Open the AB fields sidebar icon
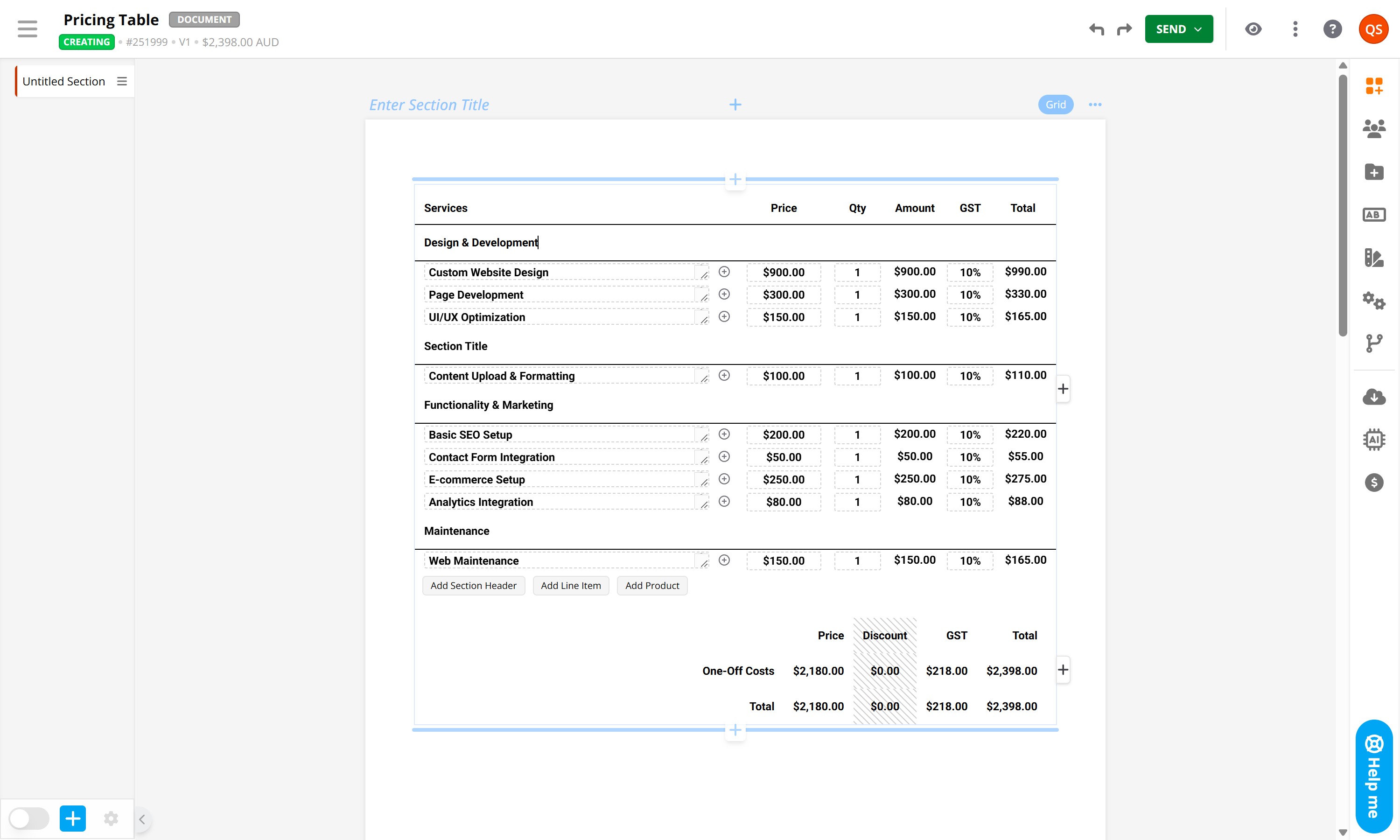The image size is (1400, 840). tap(1373, 215)
